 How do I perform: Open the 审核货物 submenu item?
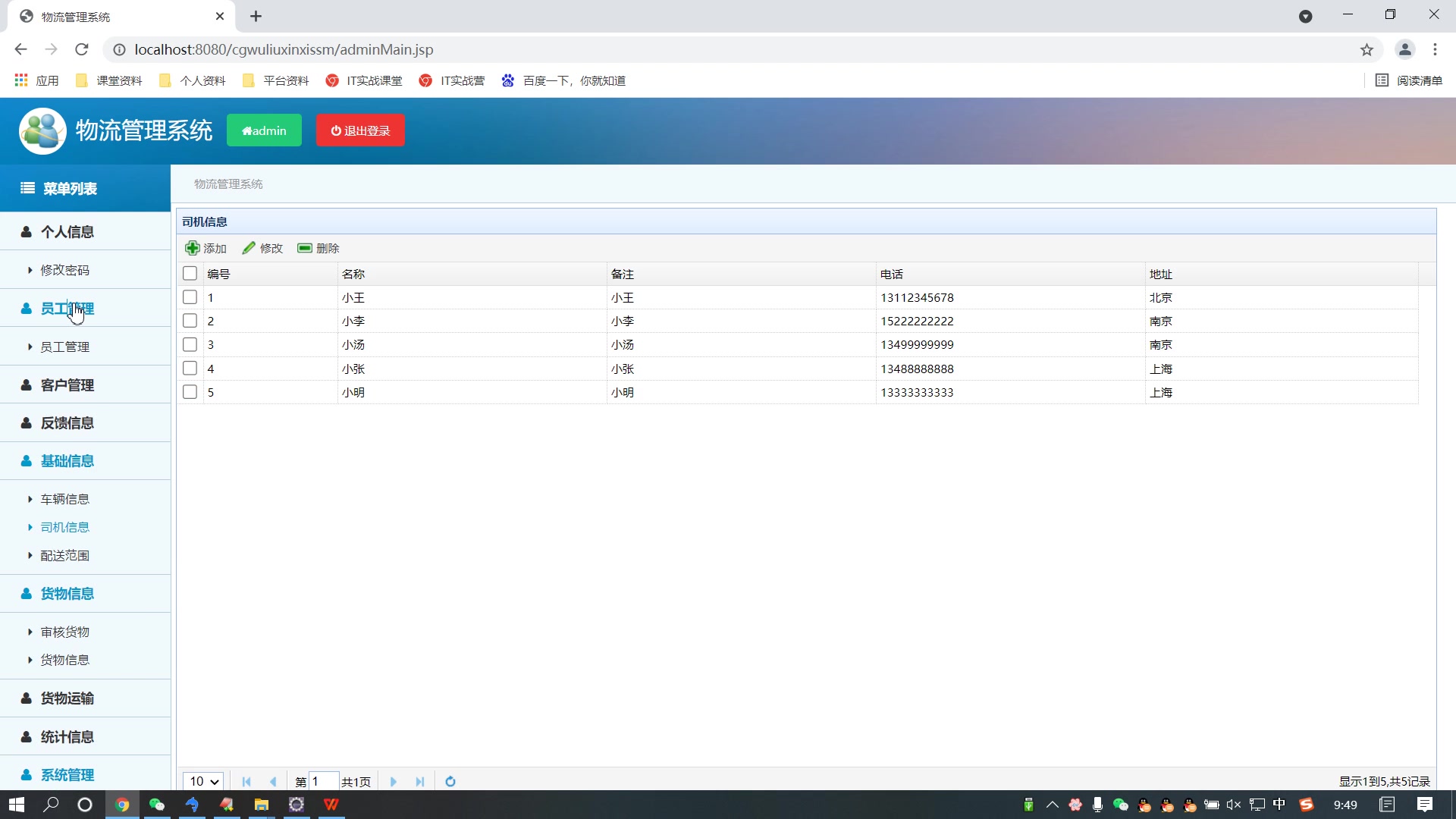click(64, 632)
